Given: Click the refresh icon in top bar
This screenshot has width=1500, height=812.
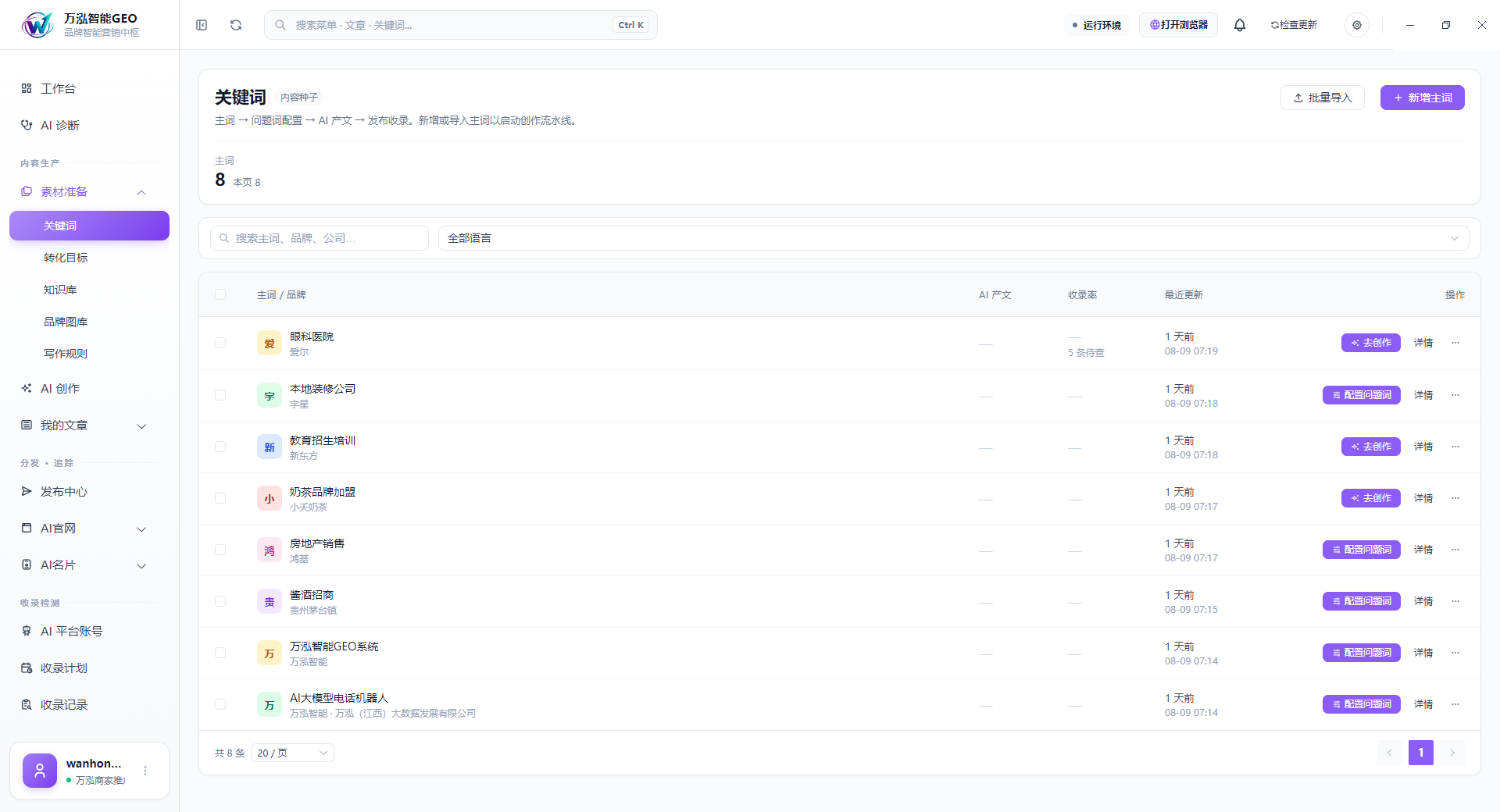Looking at the screenshot, I should 236,25.
